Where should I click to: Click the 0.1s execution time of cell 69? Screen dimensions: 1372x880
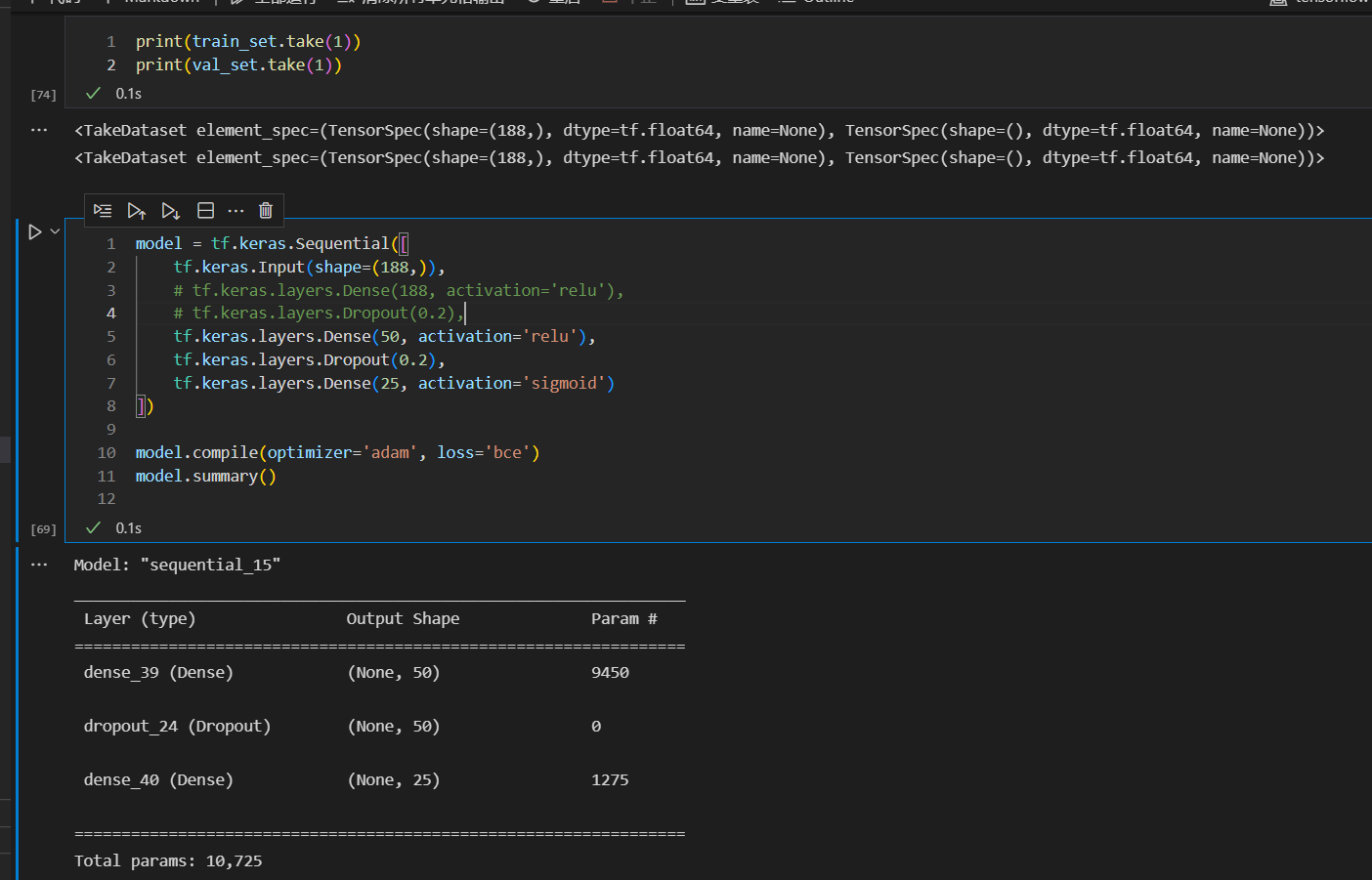[x=128, y=528]
